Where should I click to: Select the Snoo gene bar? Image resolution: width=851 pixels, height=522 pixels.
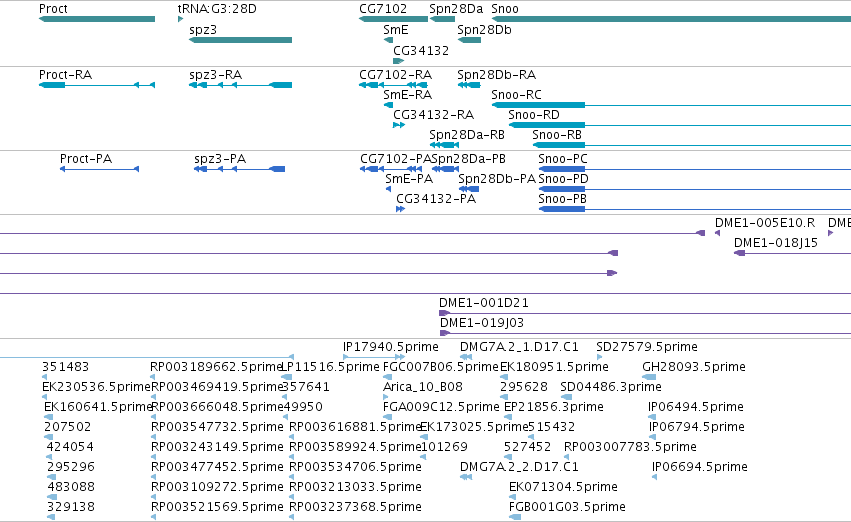point(671,19)
